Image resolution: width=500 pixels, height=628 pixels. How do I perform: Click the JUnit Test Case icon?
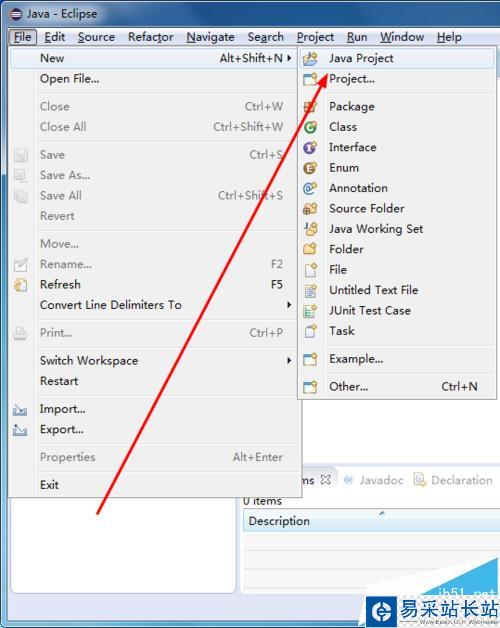click(x=310, y=311)
